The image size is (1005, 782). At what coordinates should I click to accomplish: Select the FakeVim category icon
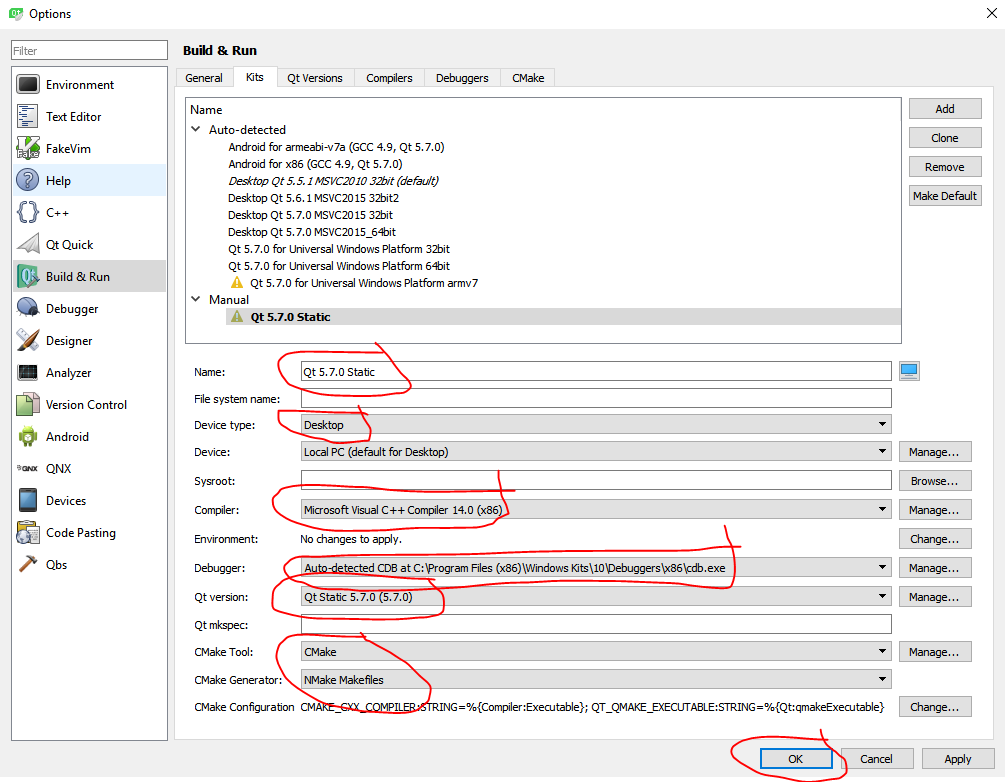(x=28, y=149)
